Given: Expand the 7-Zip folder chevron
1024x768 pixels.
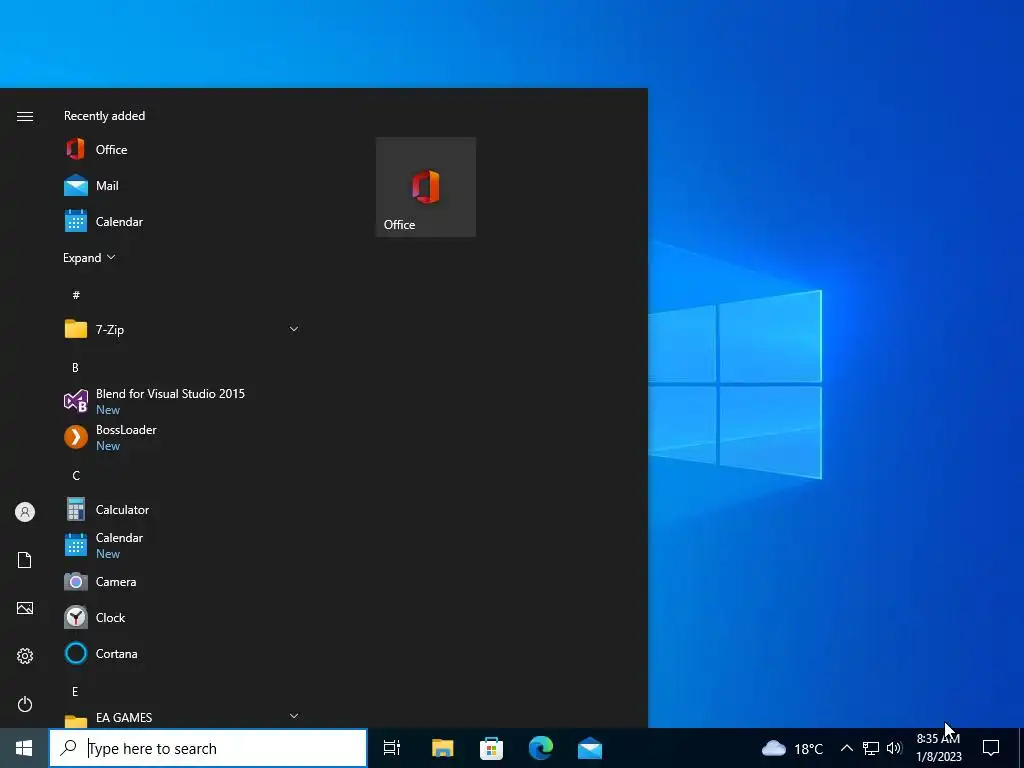Looking at the screenshot, I should (x=294, y=329).
